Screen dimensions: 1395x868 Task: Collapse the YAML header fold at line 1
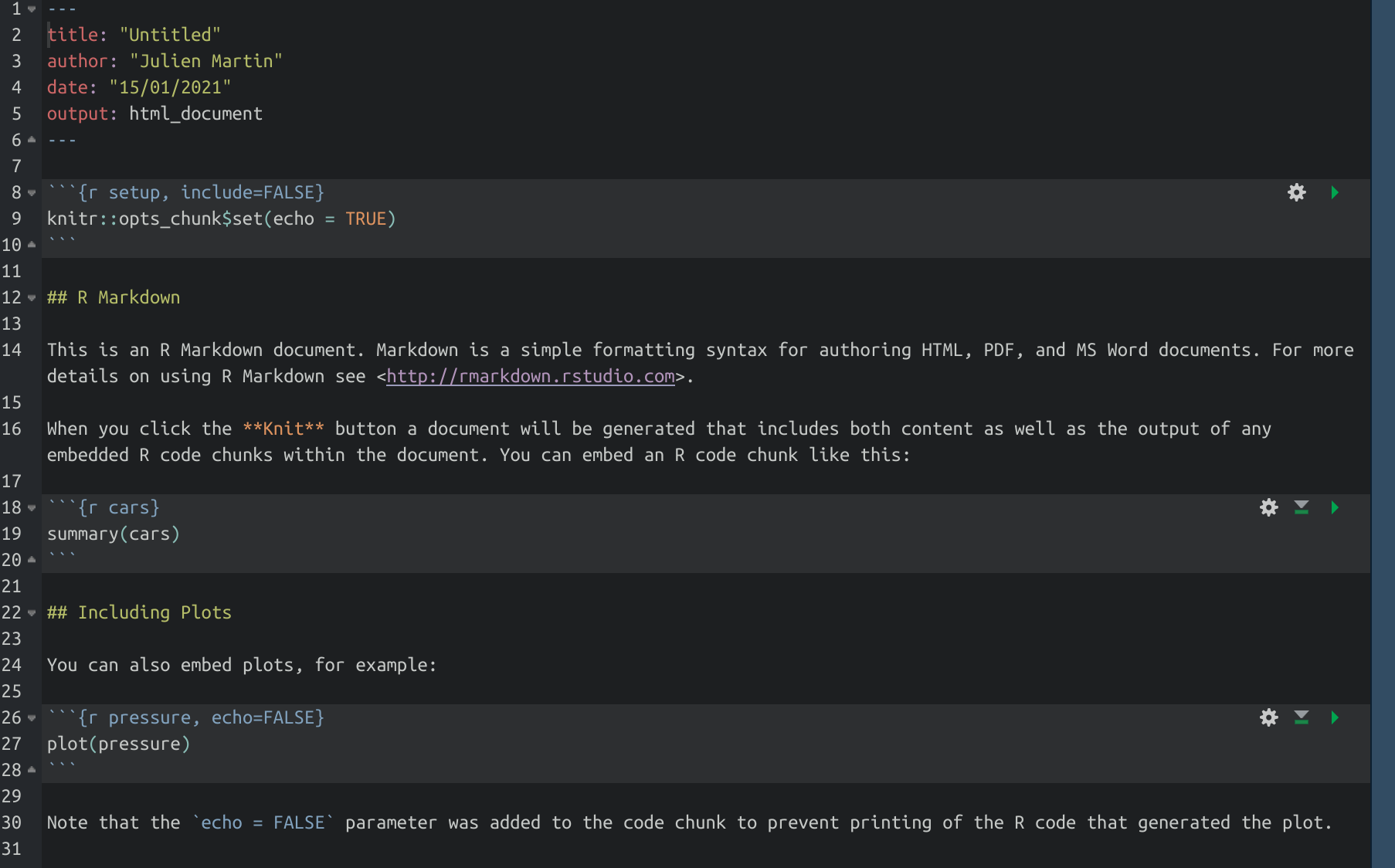coord(32,9)
